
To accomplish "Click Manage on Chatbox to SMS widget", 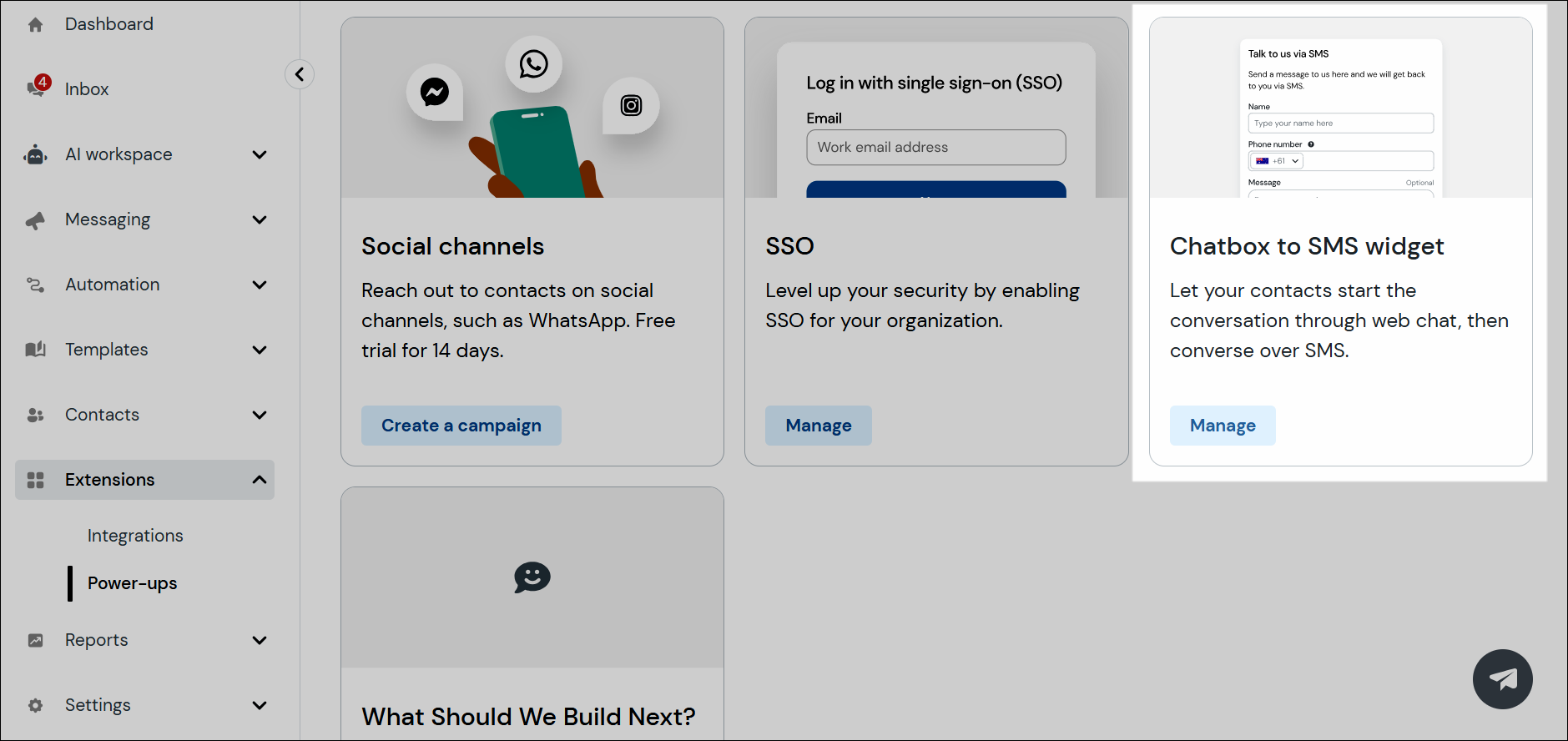I will pos(1223,426).
